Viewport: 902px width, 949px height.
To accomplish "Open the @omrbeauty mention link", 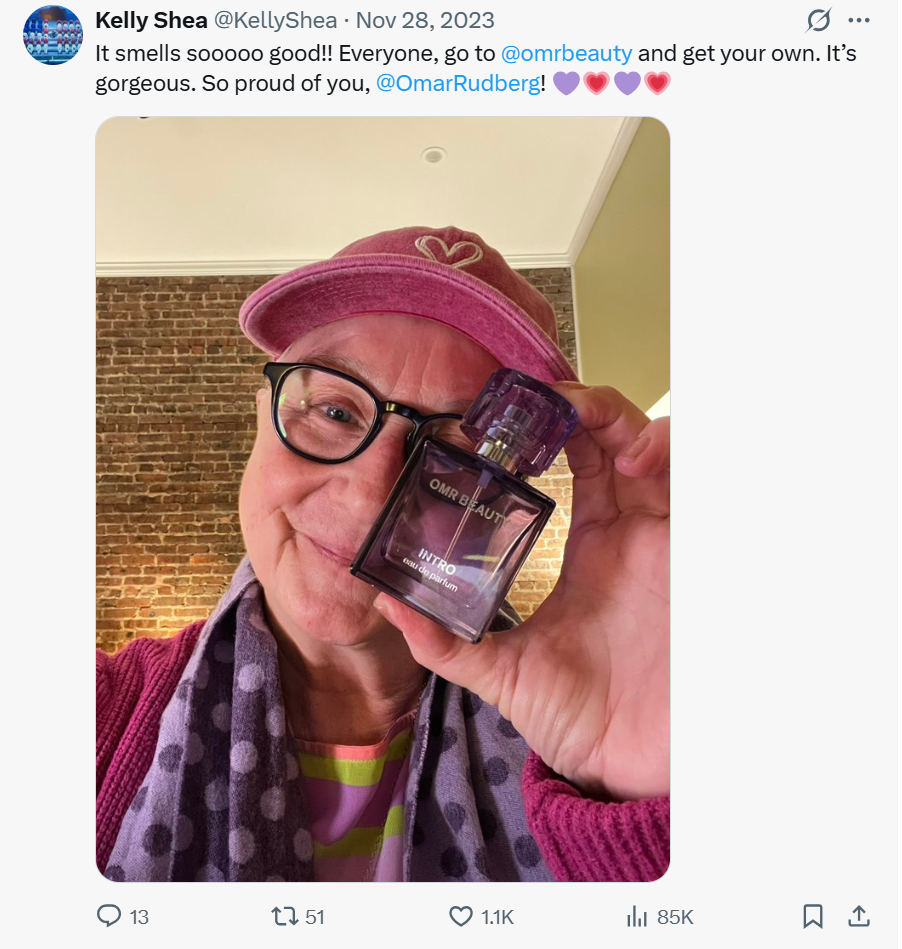I will [x=567, y=53].
